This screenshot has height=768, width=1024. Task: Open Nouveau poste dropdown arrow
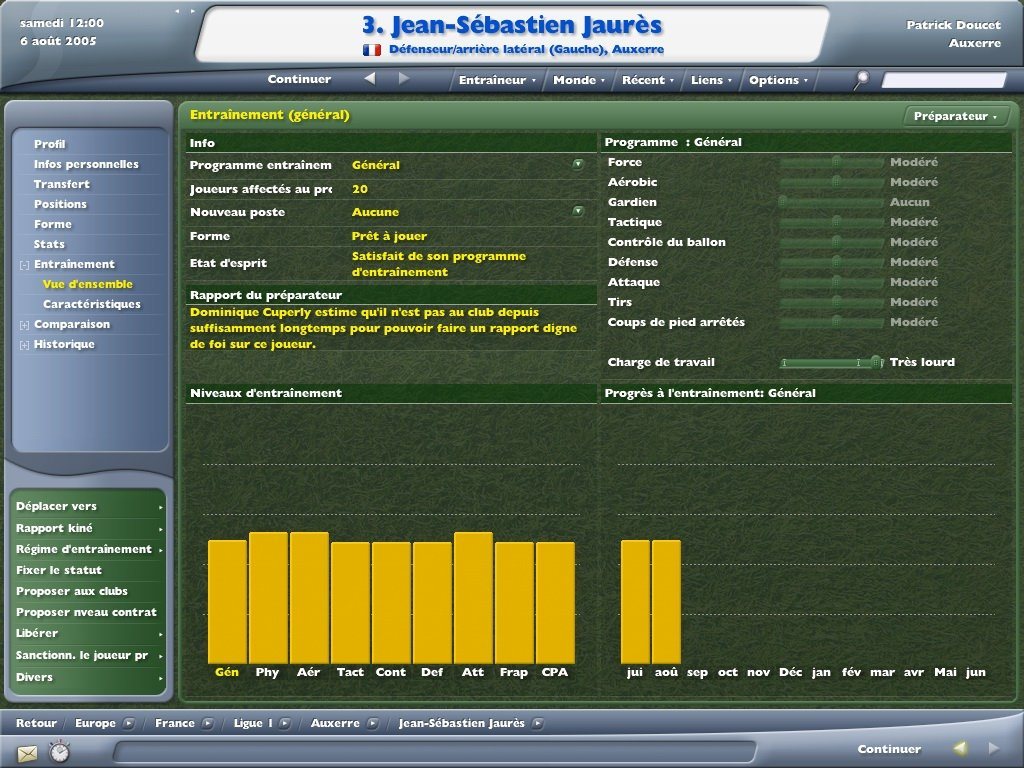578,211
